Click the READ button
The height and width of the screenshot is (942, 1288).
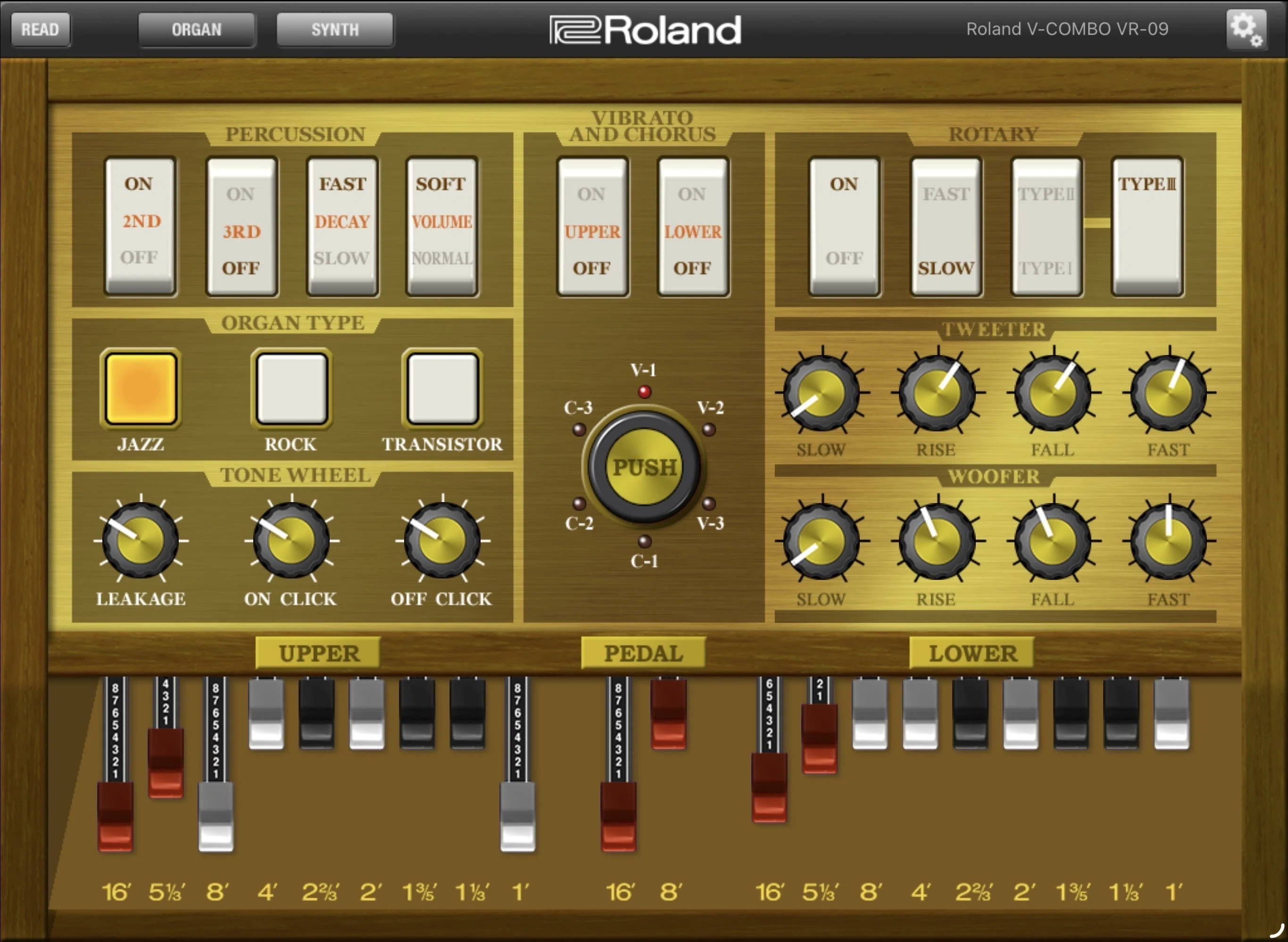[41, 29]
